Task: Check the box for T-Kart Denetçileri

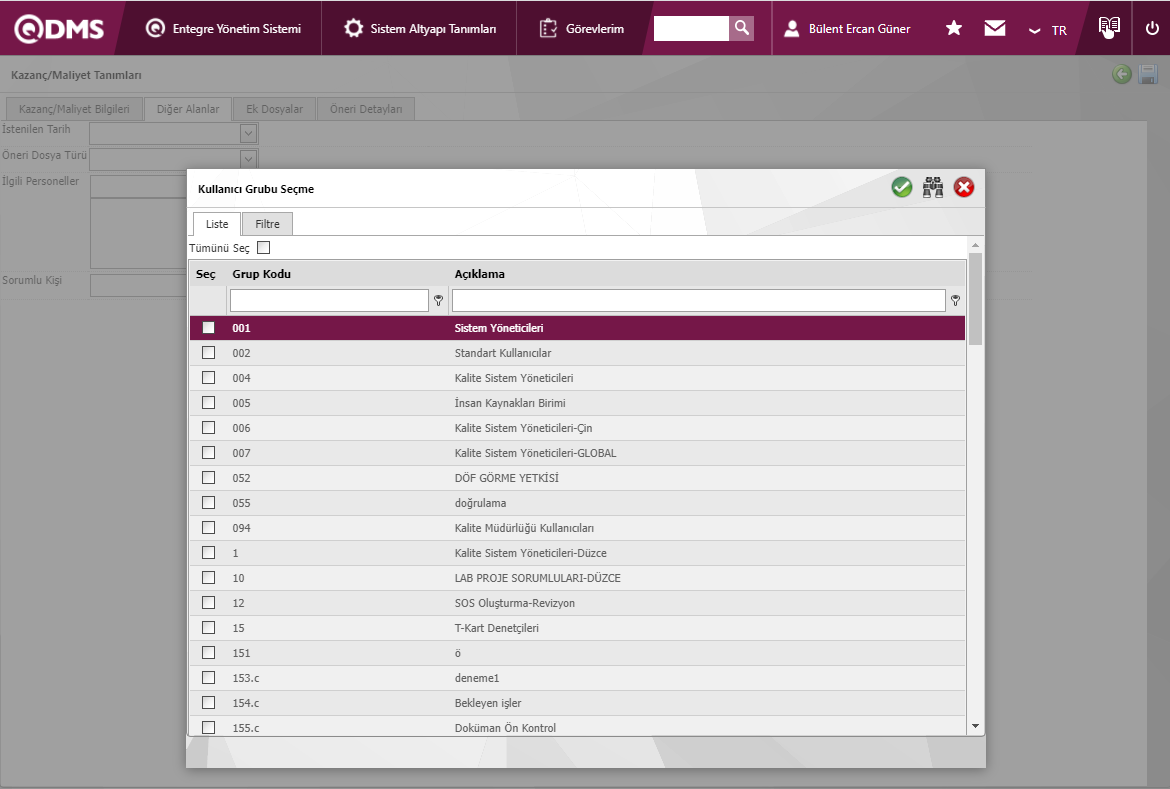Action: click(208, 628)
